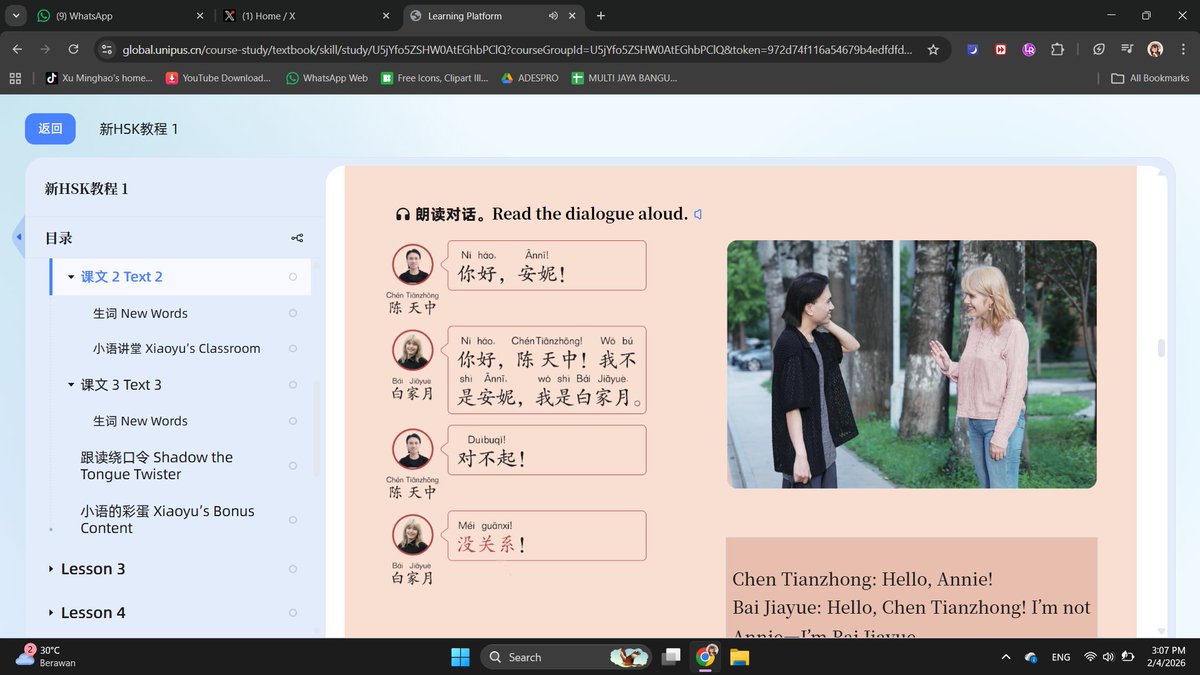This screenshot has height=675, width=1200.
Task: Click the 对不起 speech bubble
Action: (x=546, y=450)
